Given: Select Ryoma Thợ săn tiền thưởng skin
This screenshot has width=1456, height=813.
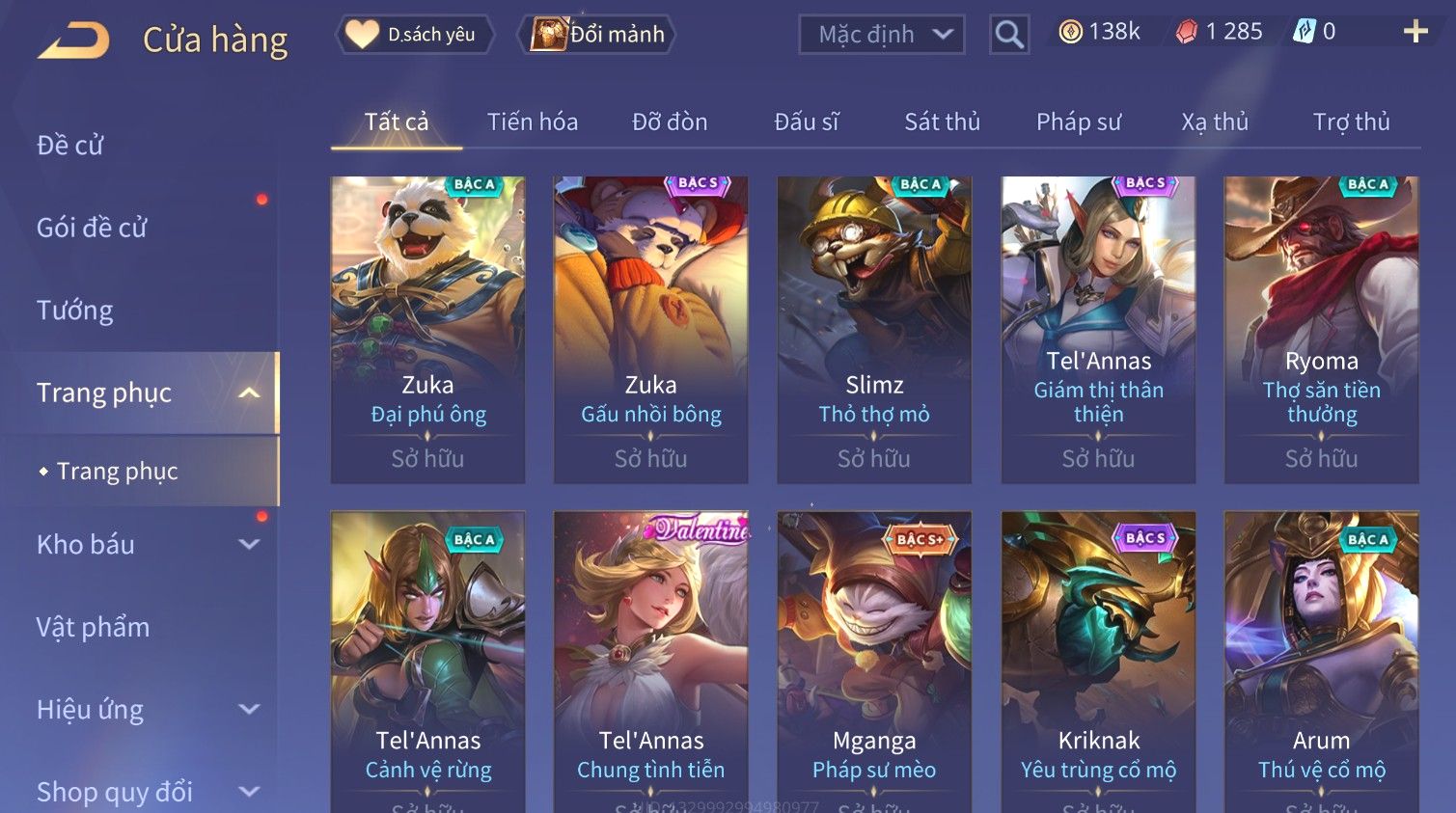Looking at the screenshot, I should coord(1321,330).
